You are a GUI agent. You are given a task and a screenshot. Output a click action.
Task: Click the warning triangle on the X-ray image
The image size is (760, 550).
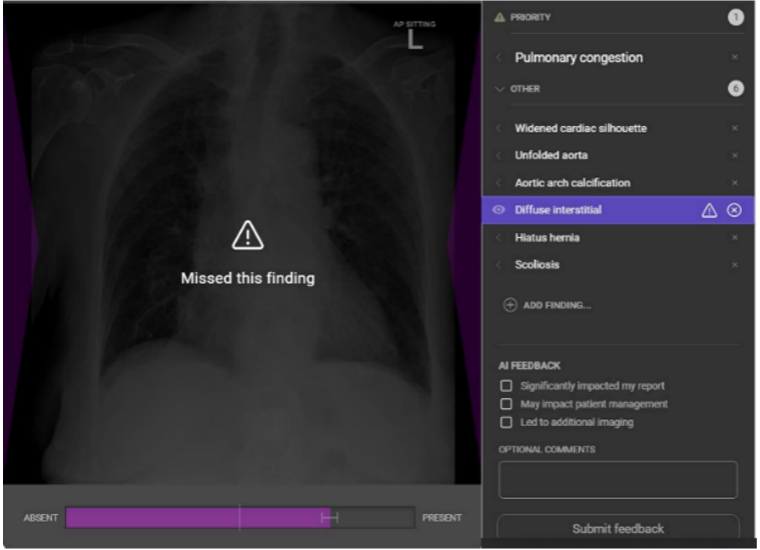click(x=247, y=235)
